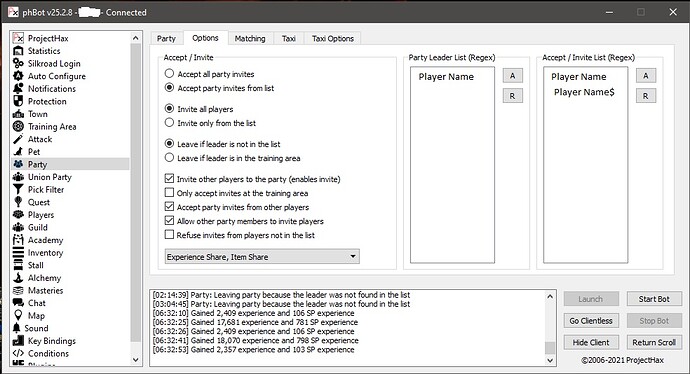Select Accept all party invites radio
The width and height of the screenshot is (690, 374).
(x=169, y=73)
